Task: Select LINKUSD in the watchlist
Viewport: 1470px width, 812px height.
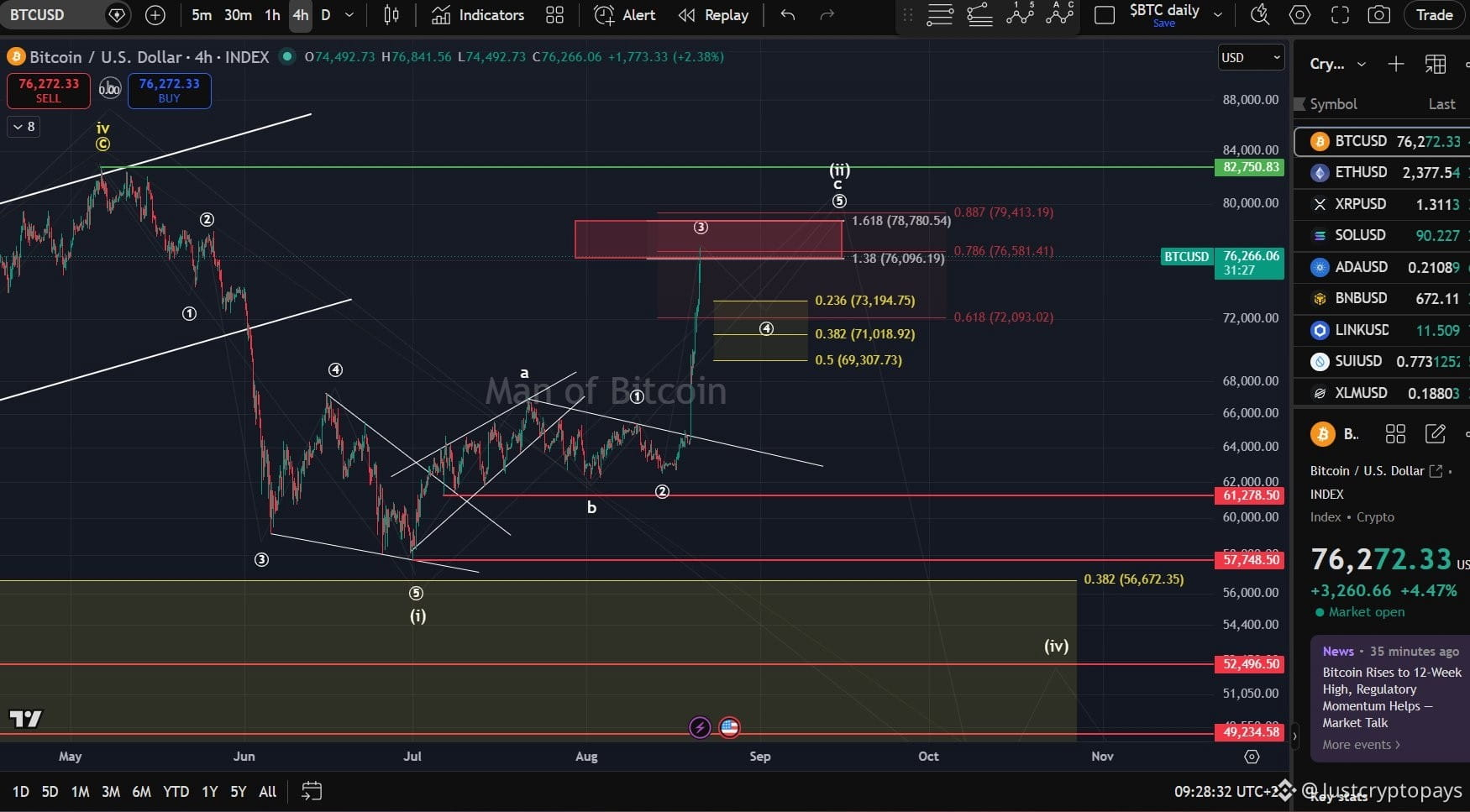Action: [1382, 330]
